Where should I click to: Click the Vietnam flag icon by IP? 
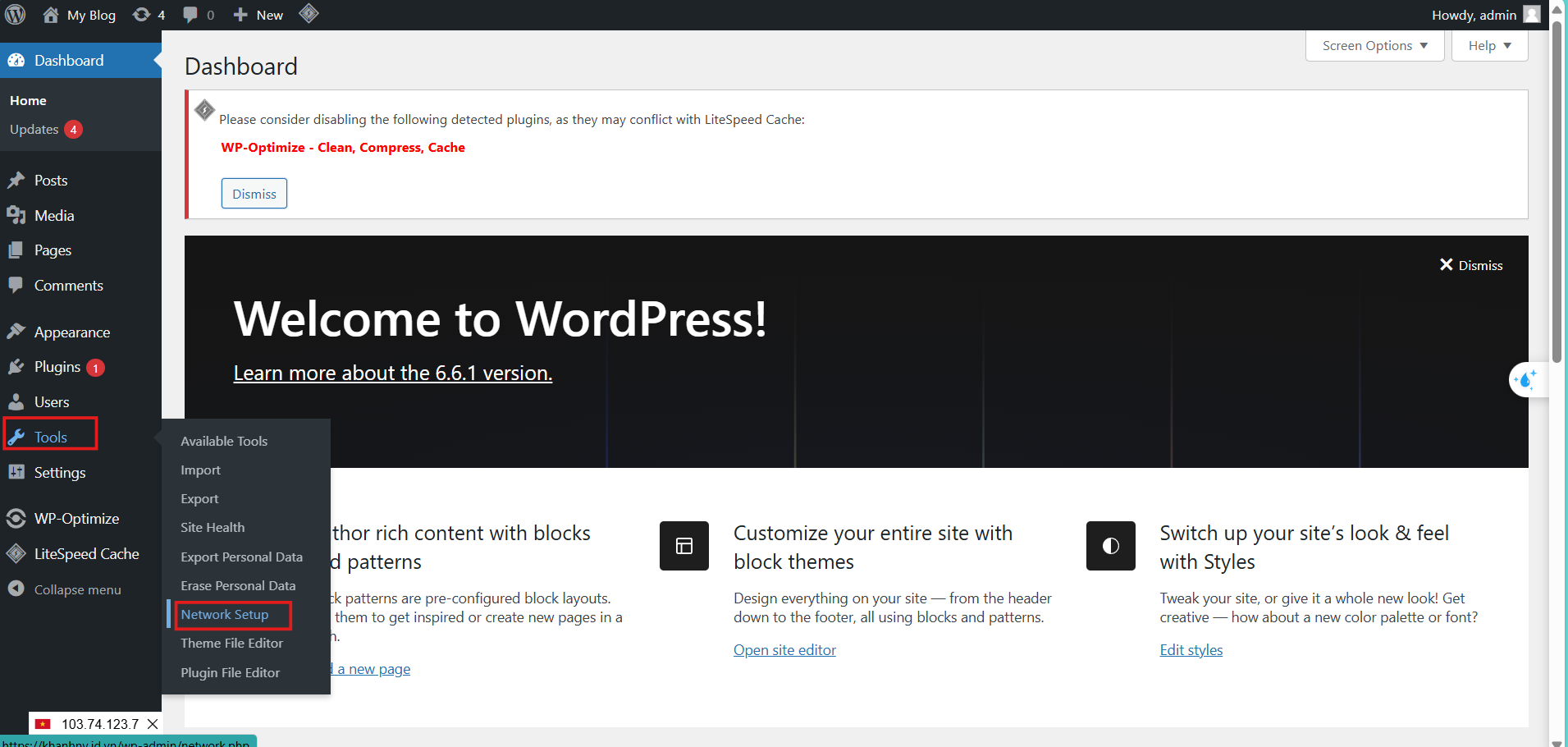point(43,724)
